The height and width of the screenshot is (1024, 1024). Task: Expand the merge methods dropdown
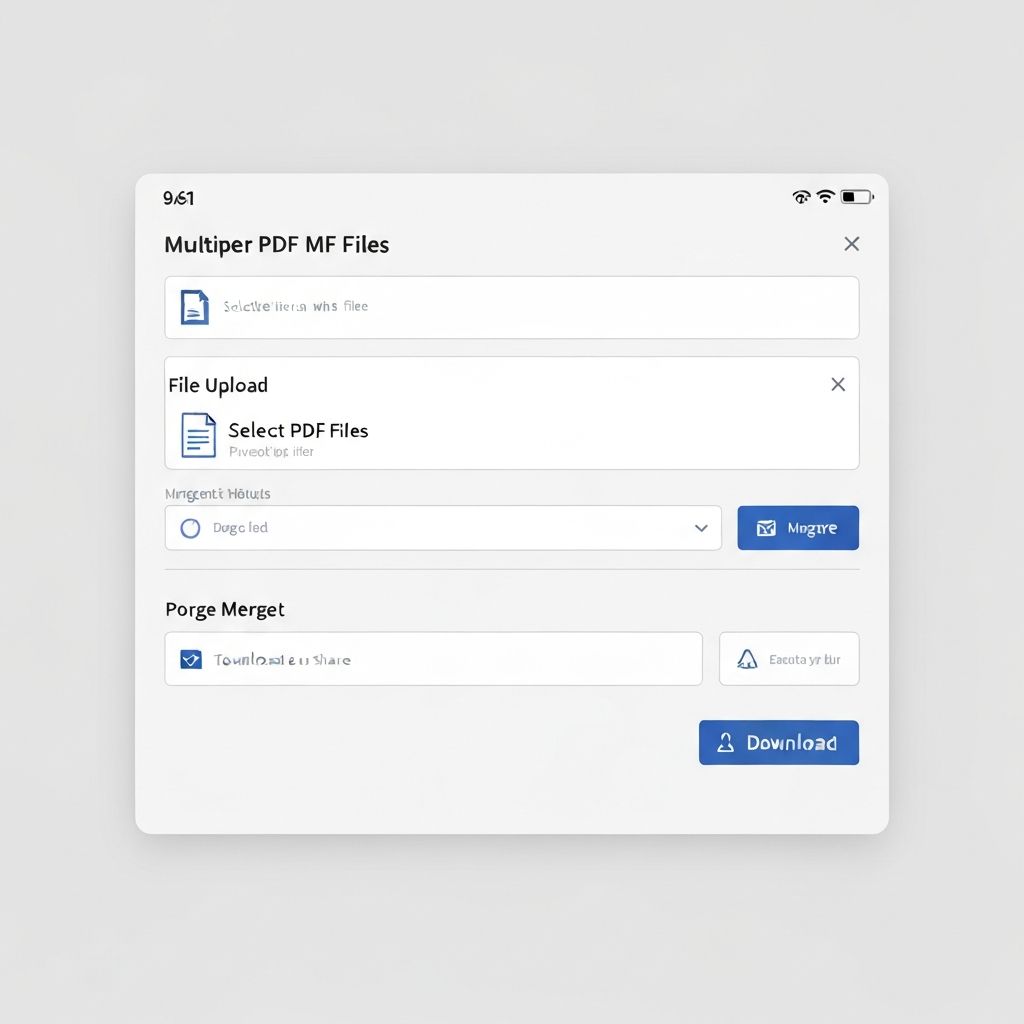tap(701, 528)
